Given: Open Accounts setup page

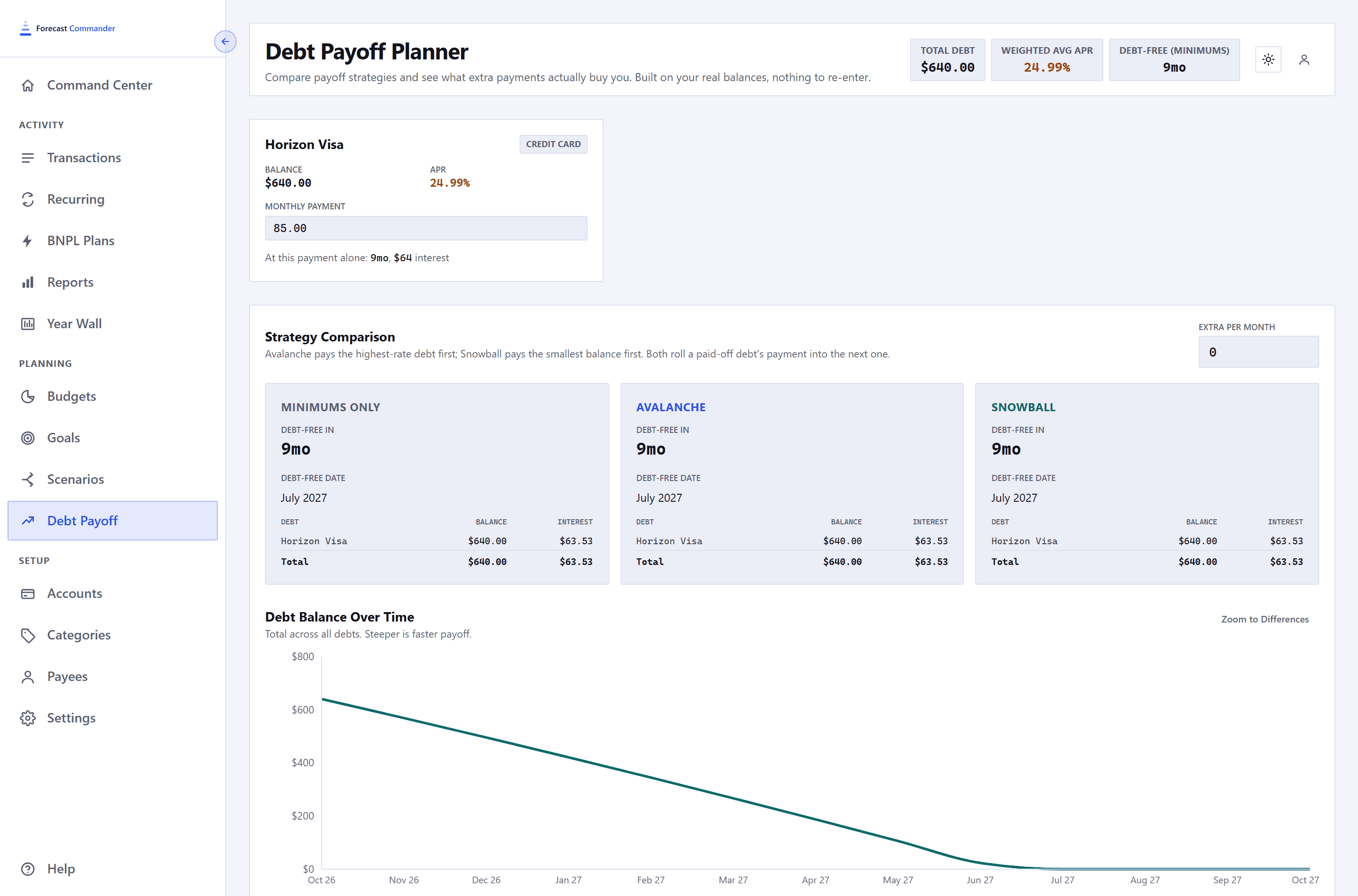Looking at the screenshot, I should click(x=113, y=594).
